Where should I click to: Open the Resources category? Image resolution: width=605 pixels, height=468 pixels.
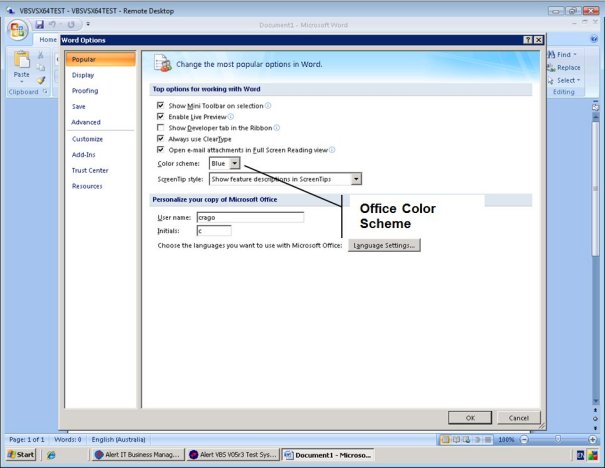pyautogui.click(x=87, y=186)
